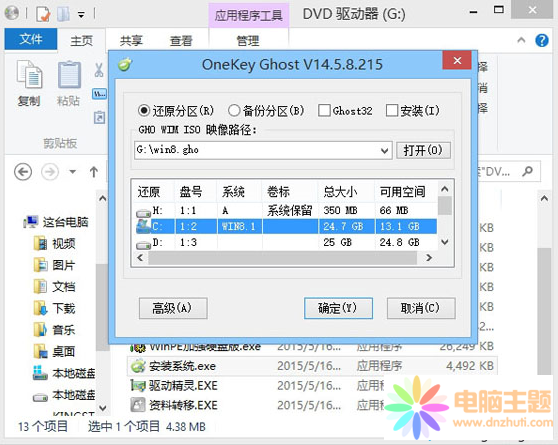
Task: Click the 这台电脑 computer icon
Action: pyautogui.click(x=31, y=222)
